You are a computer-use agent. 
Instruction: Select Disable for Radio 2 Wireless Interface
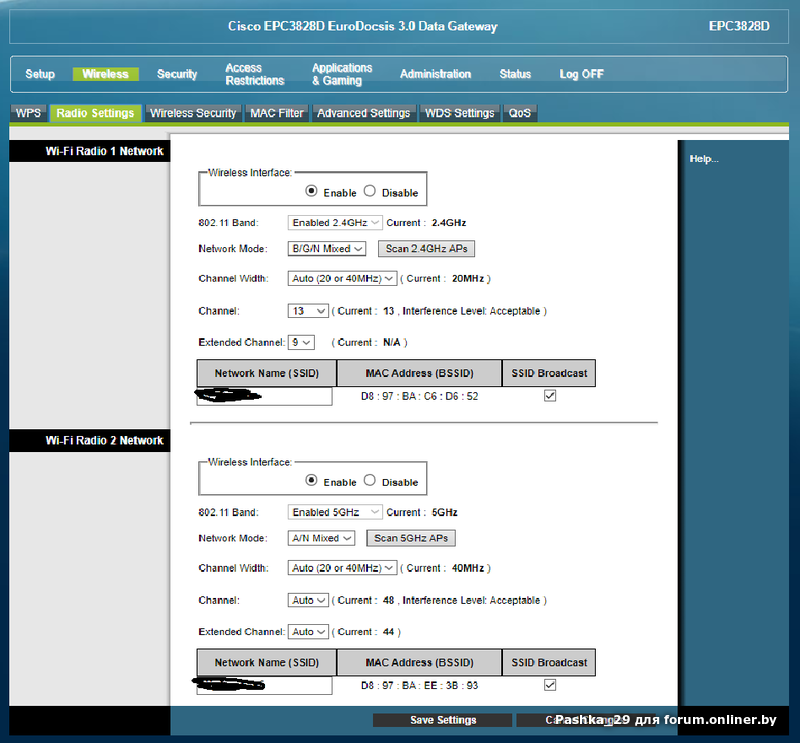369,480
